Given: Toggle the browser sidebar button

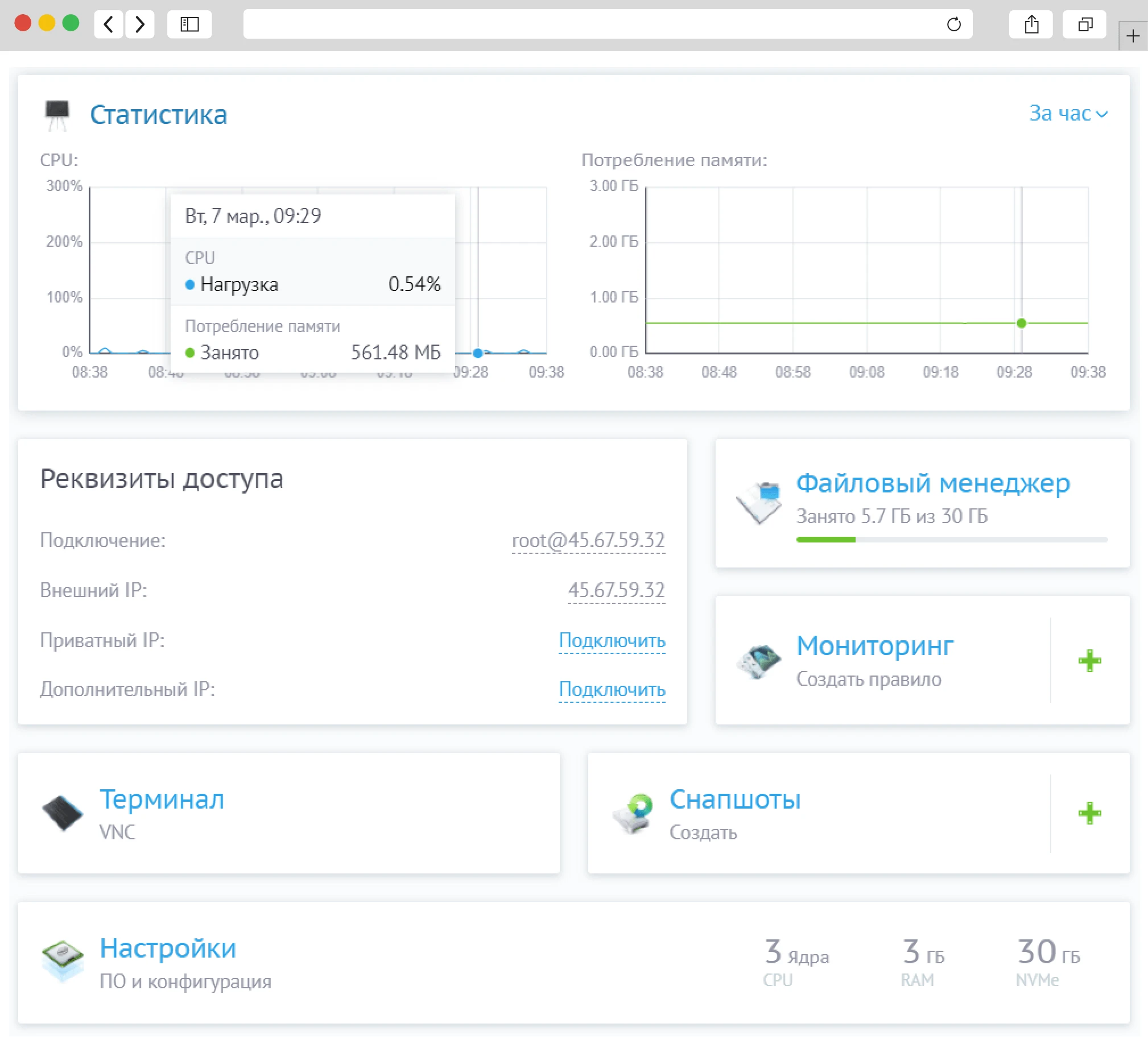Looking at the screenshot, I should (189, 24).
